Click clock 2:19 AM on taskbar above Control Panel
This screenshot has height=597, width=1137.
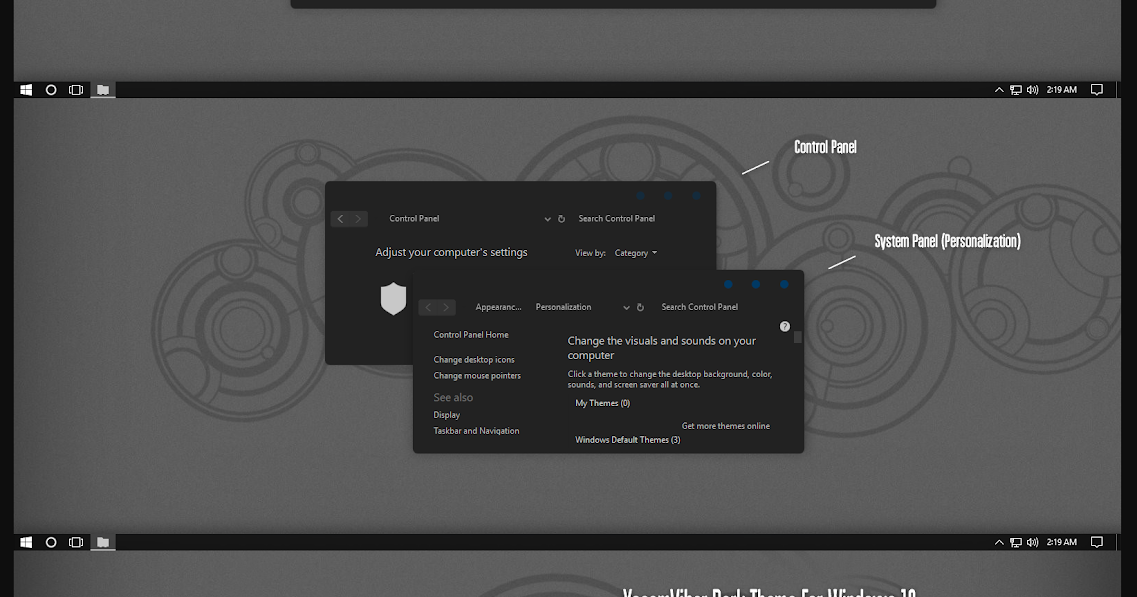point(1062,90)
